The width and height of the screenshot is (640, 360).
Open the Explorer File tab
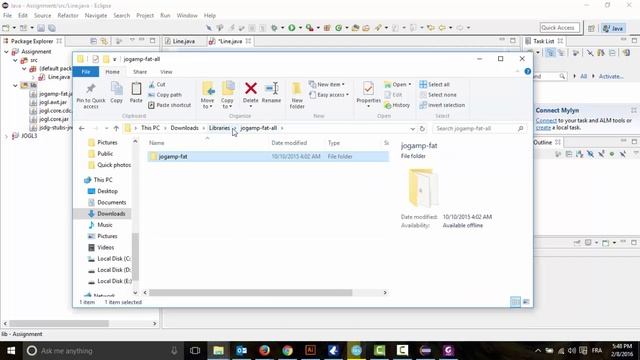tap(86, 72)
